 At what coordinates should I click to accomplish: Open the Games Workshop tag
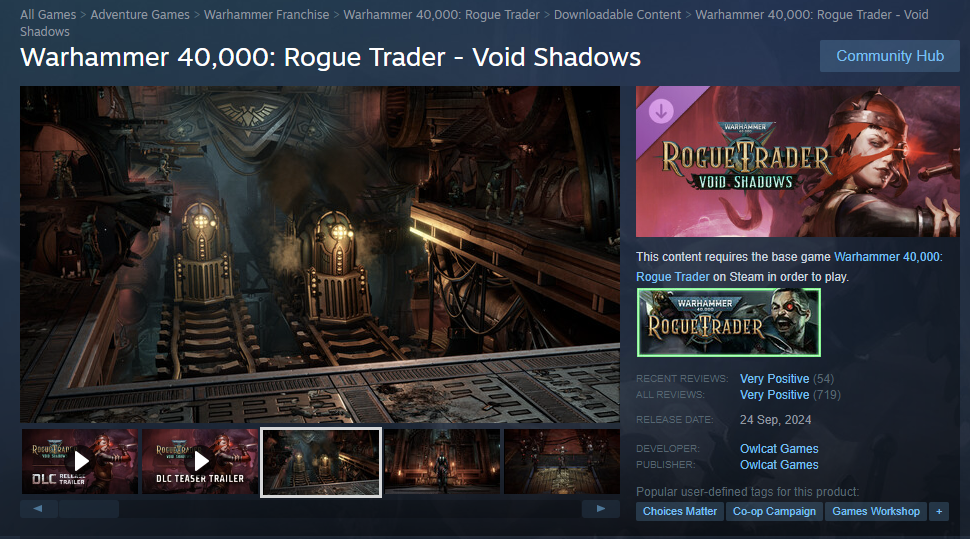tap(875, 511)
